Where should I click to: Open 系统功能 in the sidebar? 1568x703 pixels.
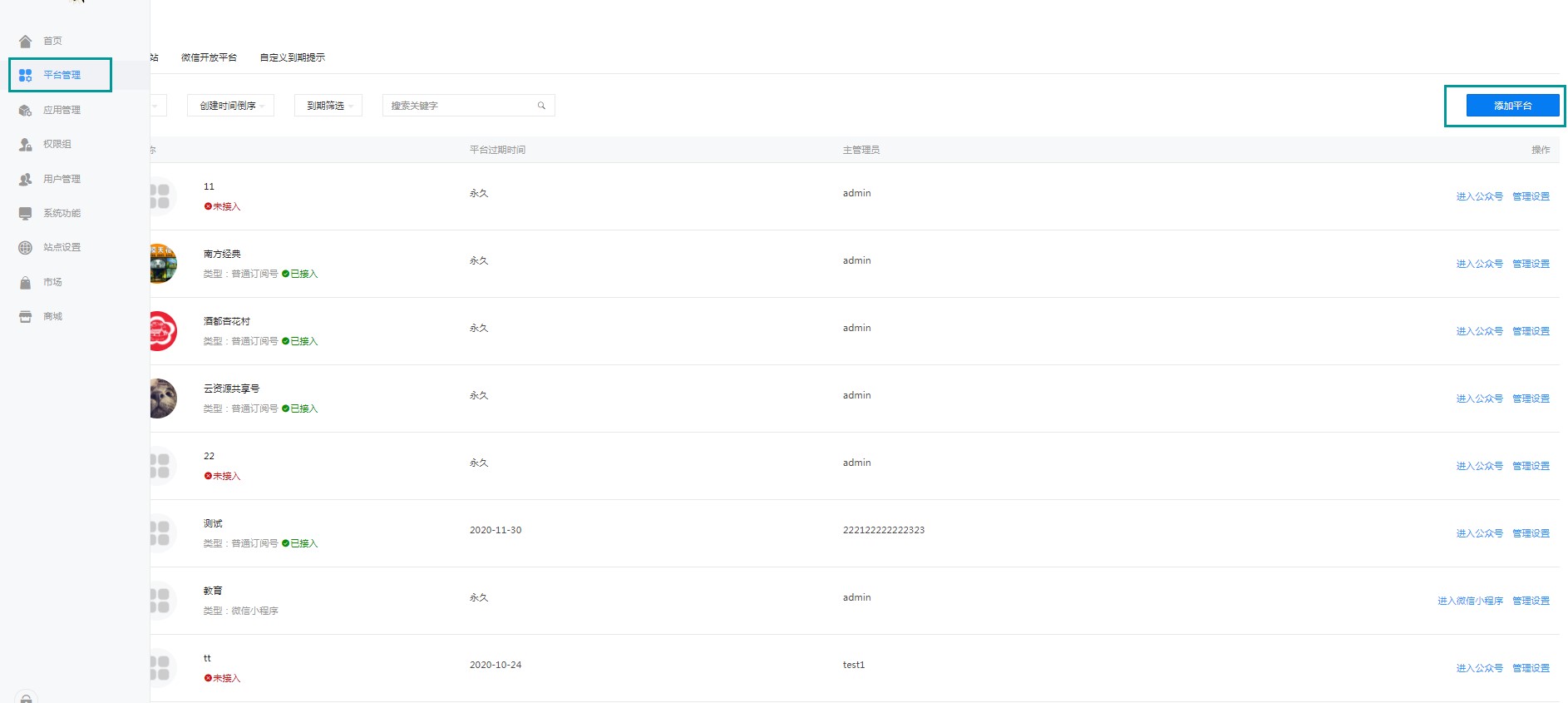62,213
